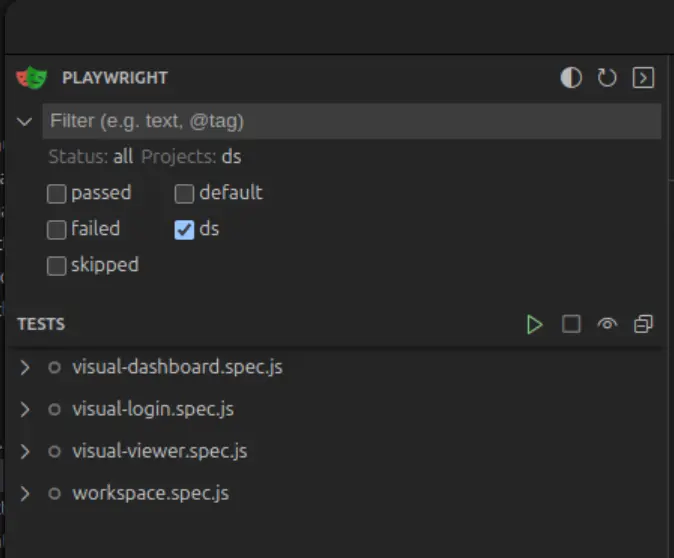Uncheck the ds project checkbox
Image resolution: width=674 pixels, height=558 pixels.
(x=185, y=229)
